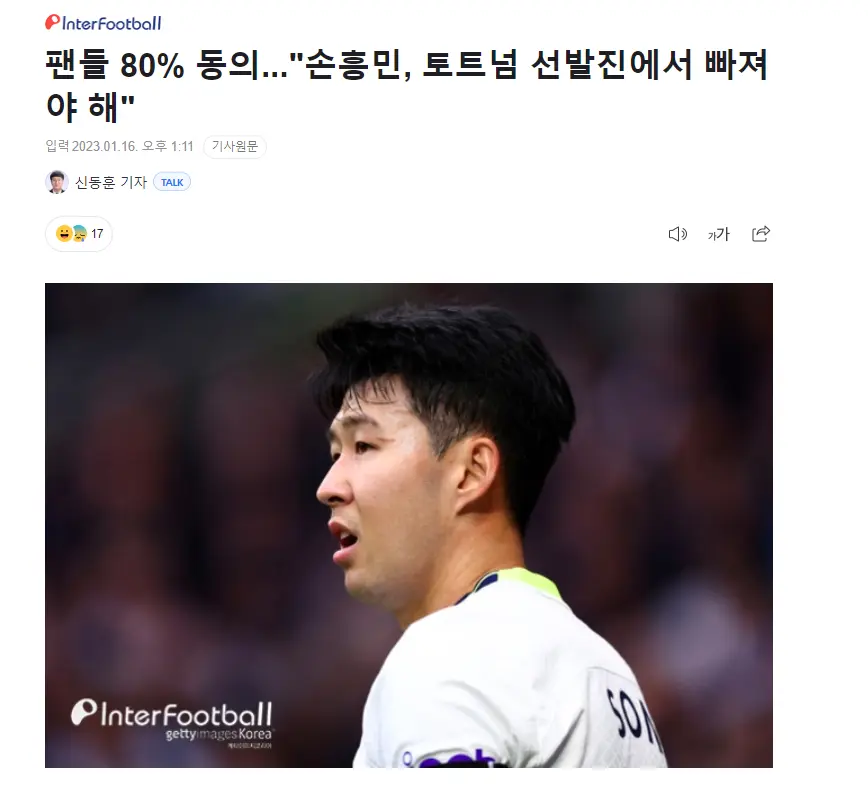Open reporter 신동훈 기자 profile link
868x792 pixels.
pos(111,182)
